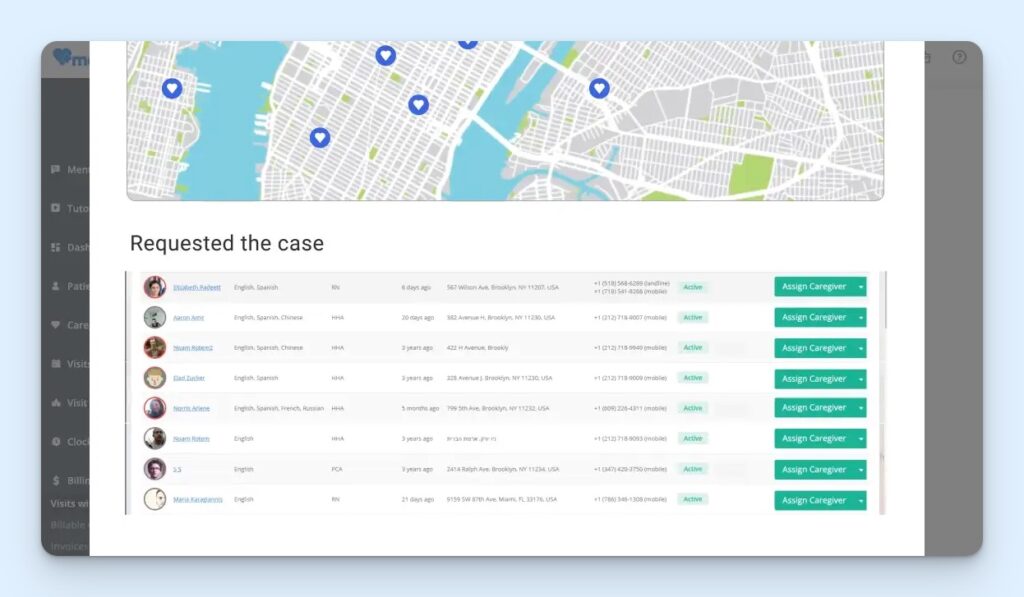This screenshot has height=597, width=1024.
Task: Open the Billing dollar sidebar icon
Action: click(56, 480)
